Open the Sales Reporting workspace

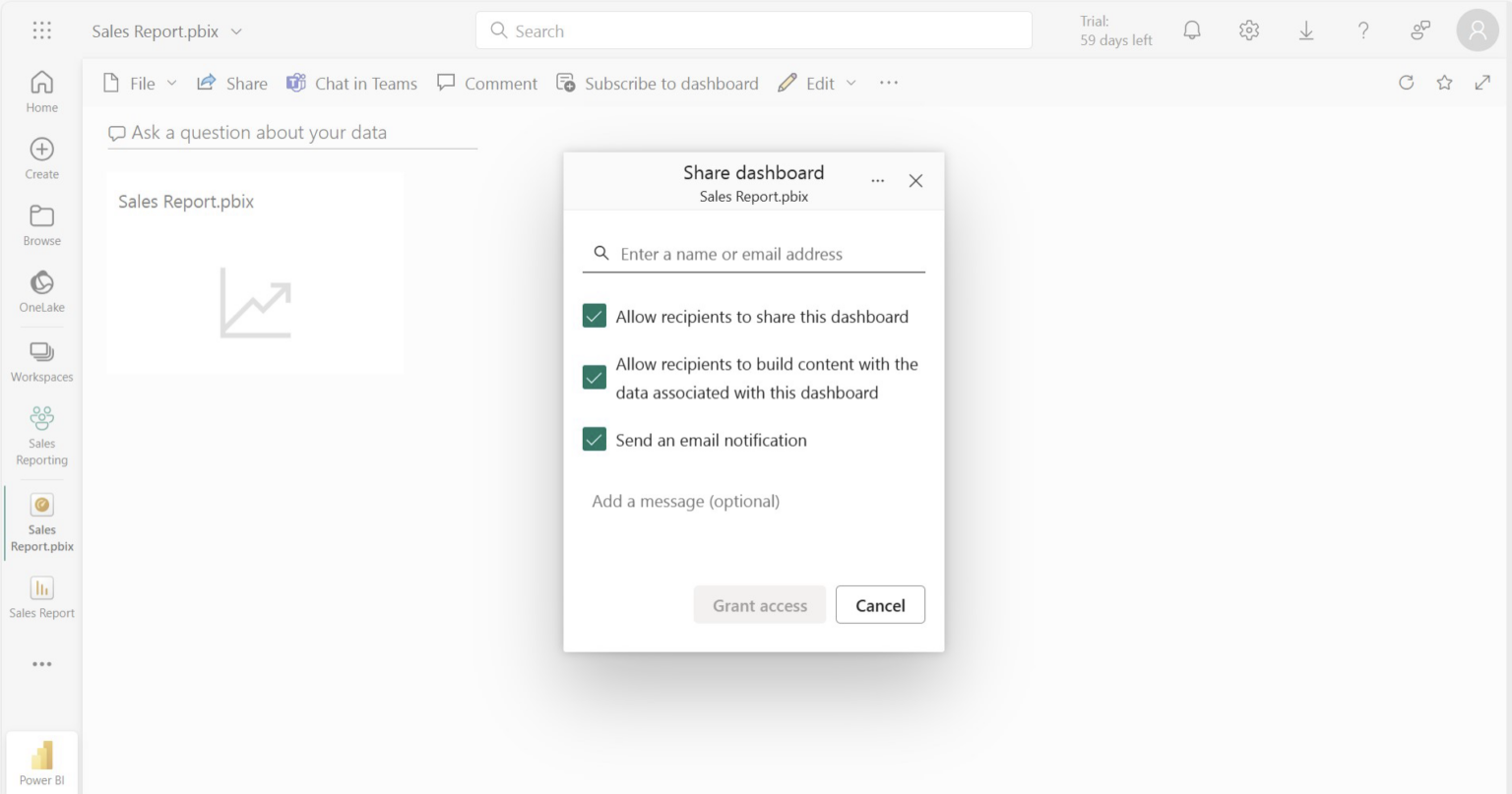point(40,433)
